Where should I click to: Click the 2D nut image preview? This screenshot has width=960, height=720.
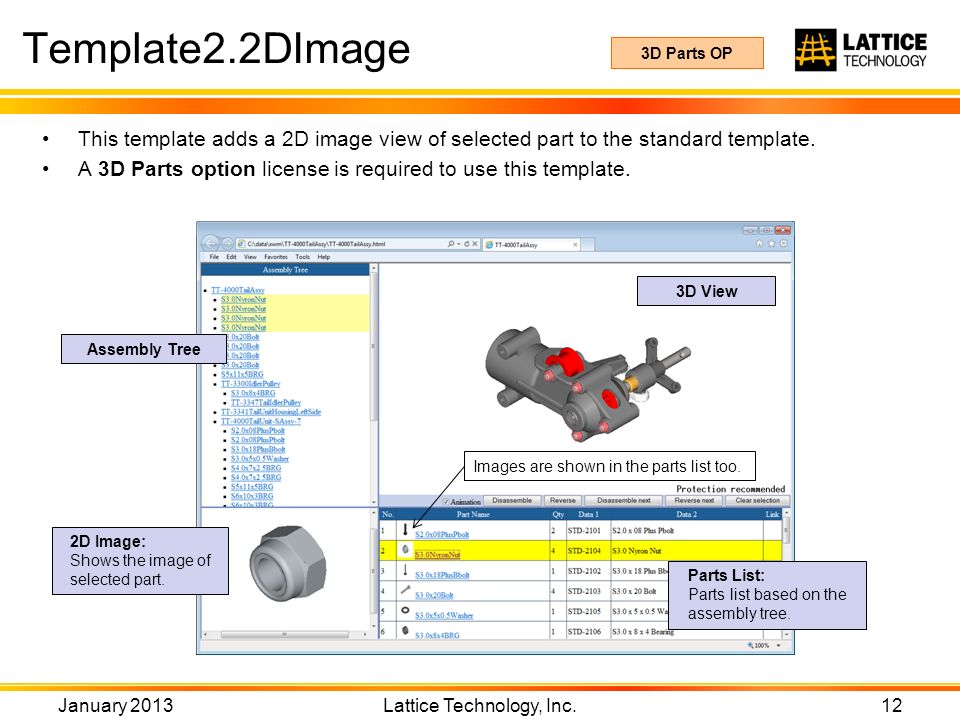[288, 563]
